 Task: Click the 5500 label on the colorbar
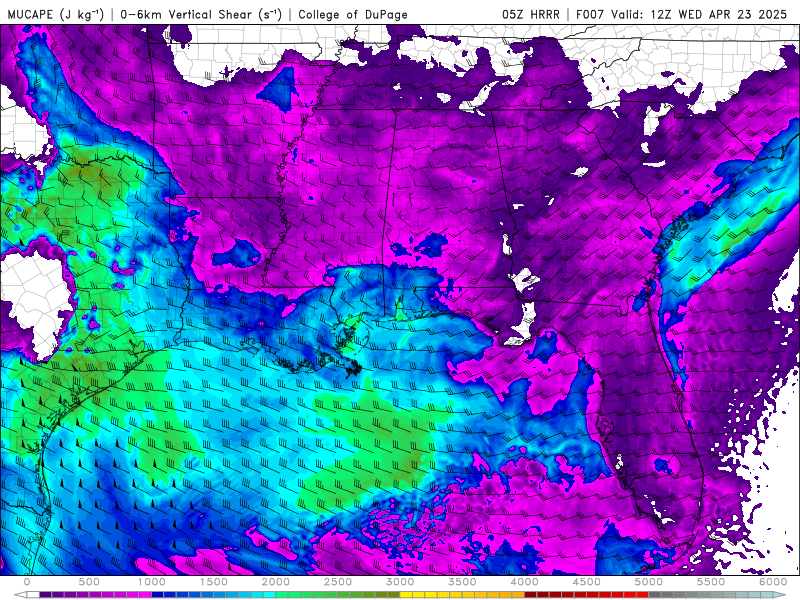pyautogui.click(x=711, y=582)
